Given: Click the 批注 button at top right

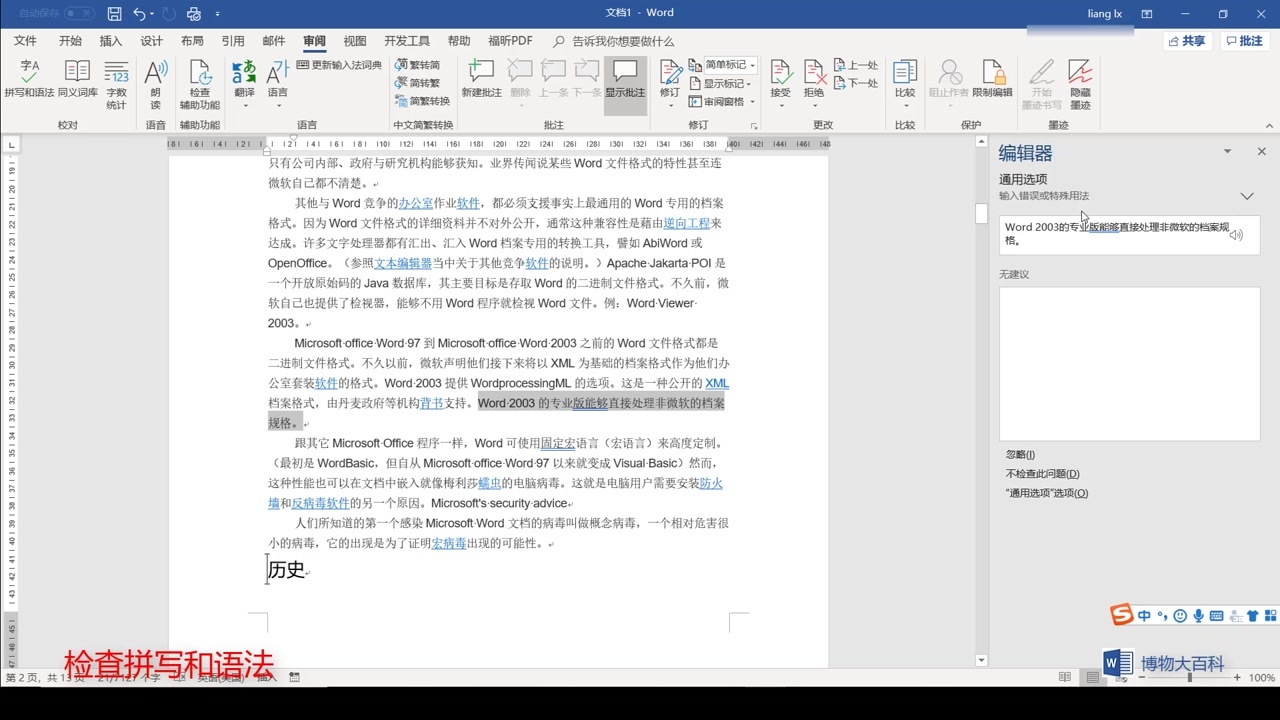Looking at the screenshot, I should tap(1243, 41).
